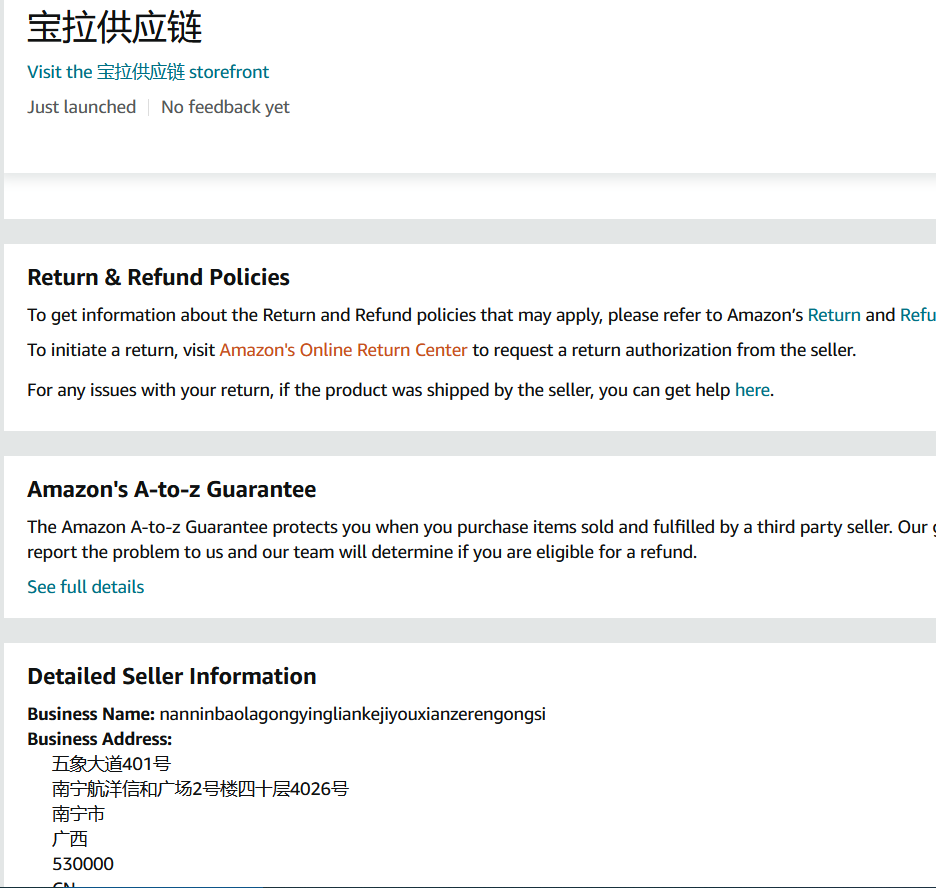936x888 pixels.
Task: Click the 'Amazon's A-to-z Guarantee' heading
Action: [171, 489]
